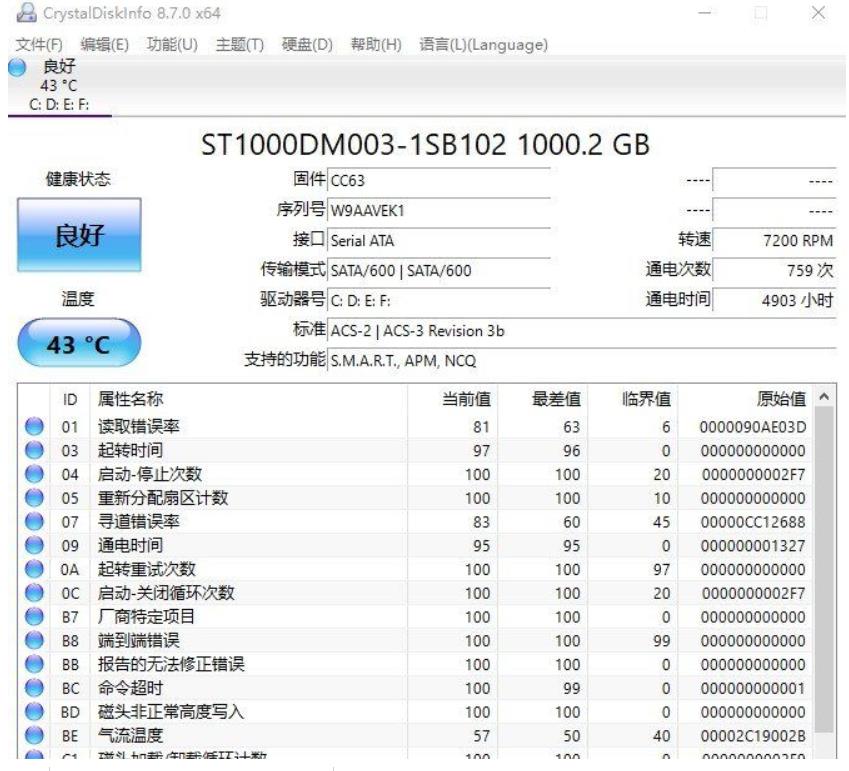Open the 编辑(E) menu
Screen dimensions: 849x771
point(105,44)
